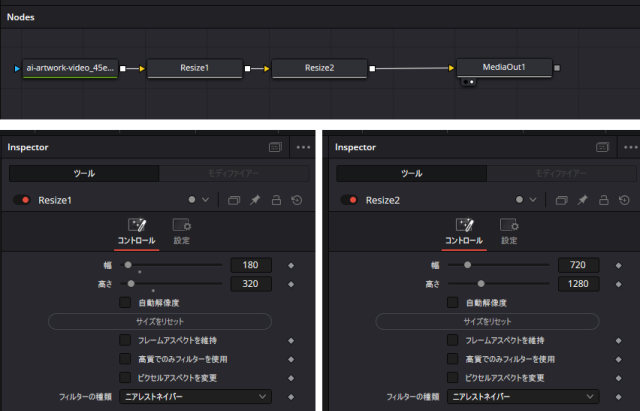The height and width of the screenshot is (411, 640).
Task: Click height field showing 320
Action: (251, 284)
